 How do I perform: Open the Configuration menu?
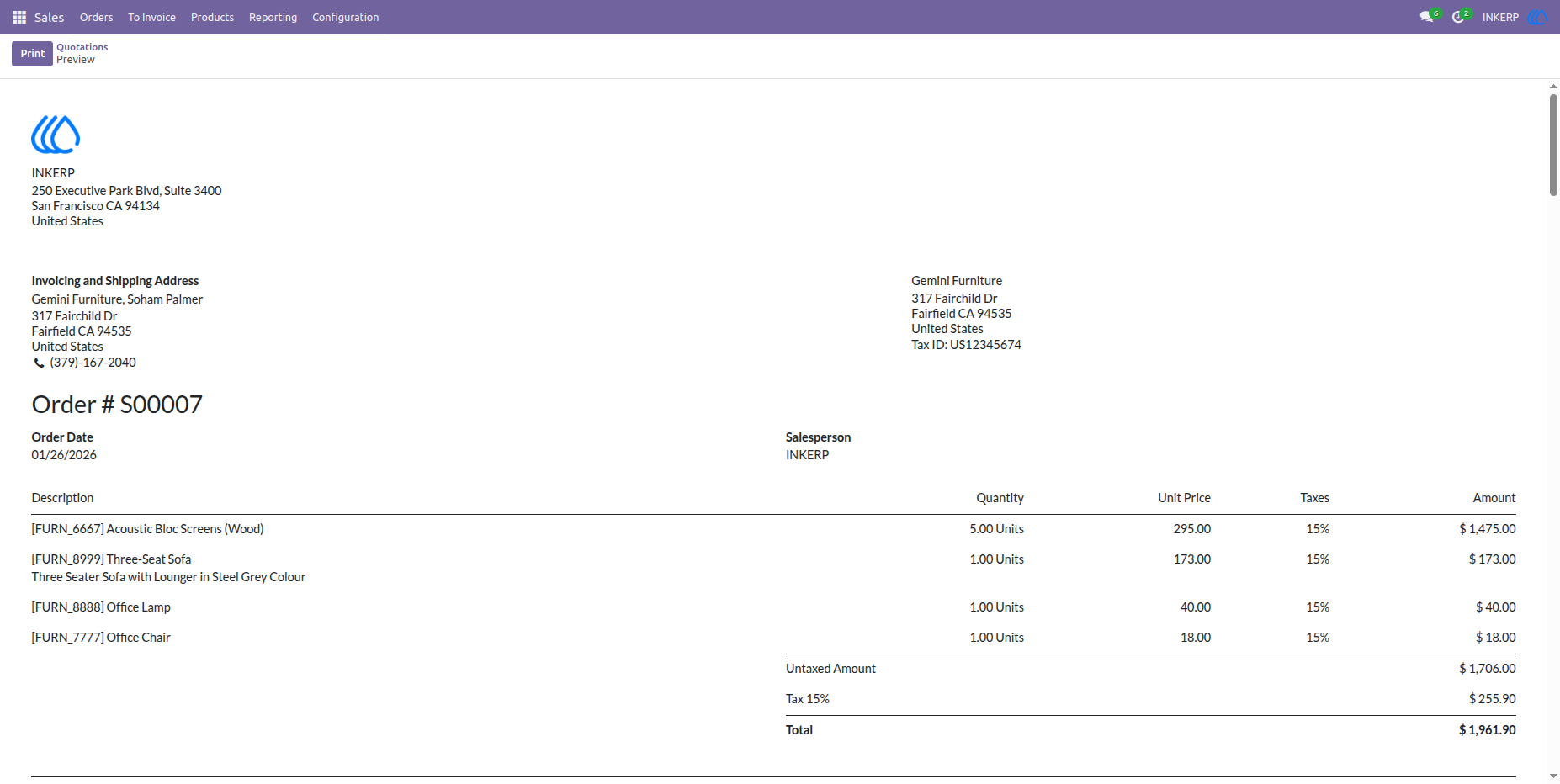pos(345,17)
